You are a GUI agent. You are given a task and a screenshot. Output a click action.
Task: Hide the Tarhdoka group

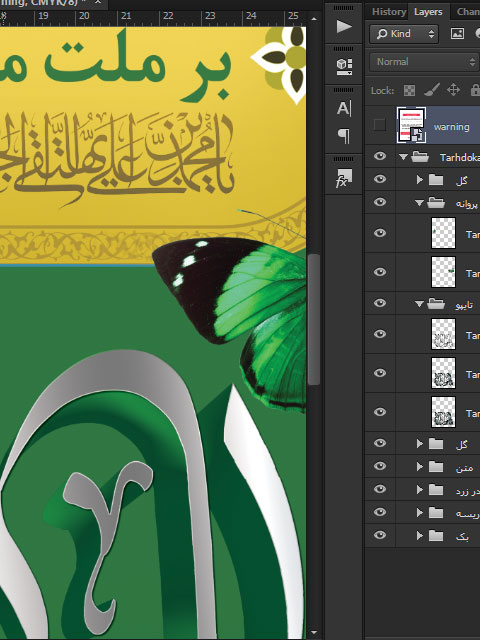(x=380, y=156)
